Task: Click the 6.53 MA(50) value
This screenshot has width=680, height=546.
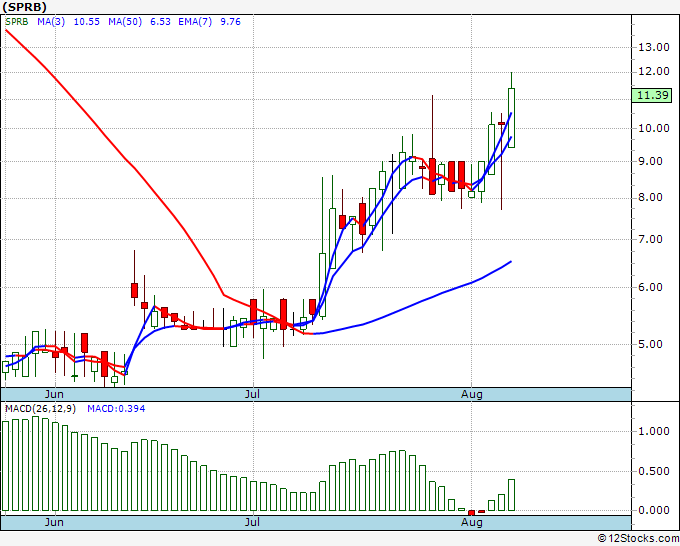Action: (160, 22)
